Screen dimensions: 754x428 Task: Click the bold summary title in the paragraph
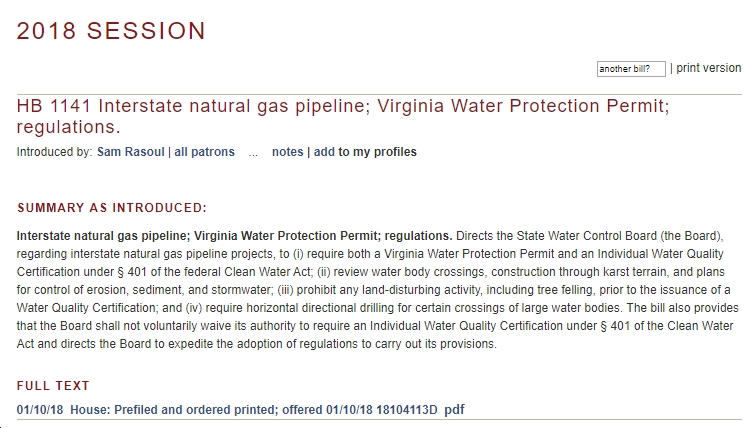coord(234,236)
